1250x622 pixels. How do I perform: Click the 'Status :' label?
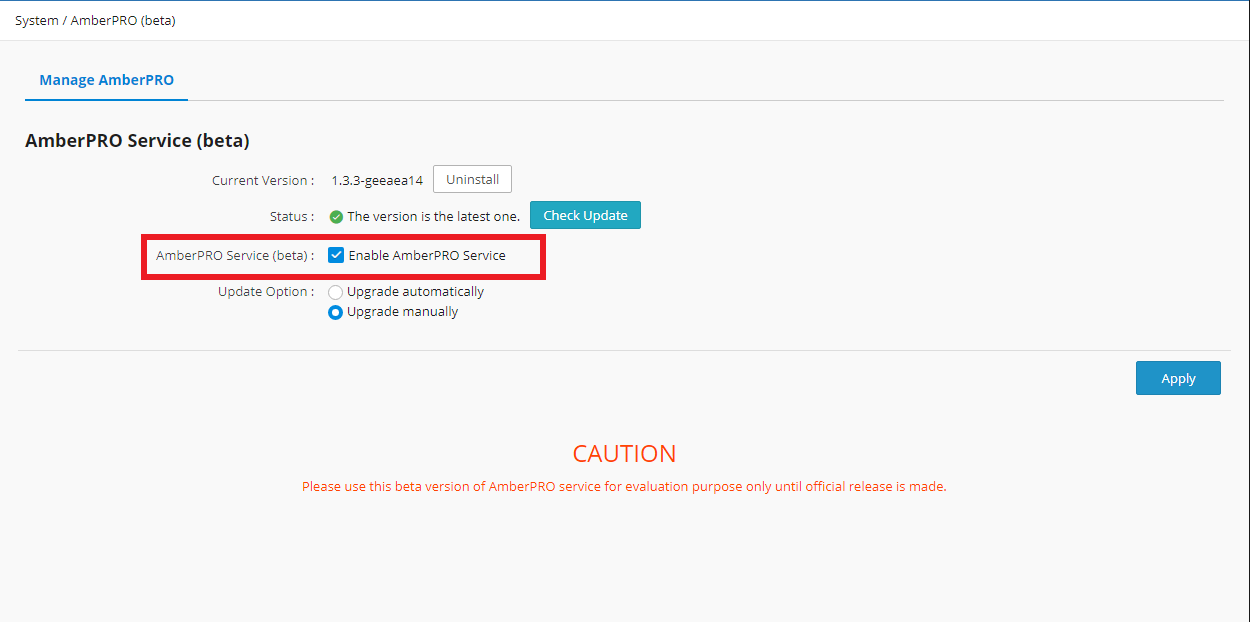click(292, 216)
